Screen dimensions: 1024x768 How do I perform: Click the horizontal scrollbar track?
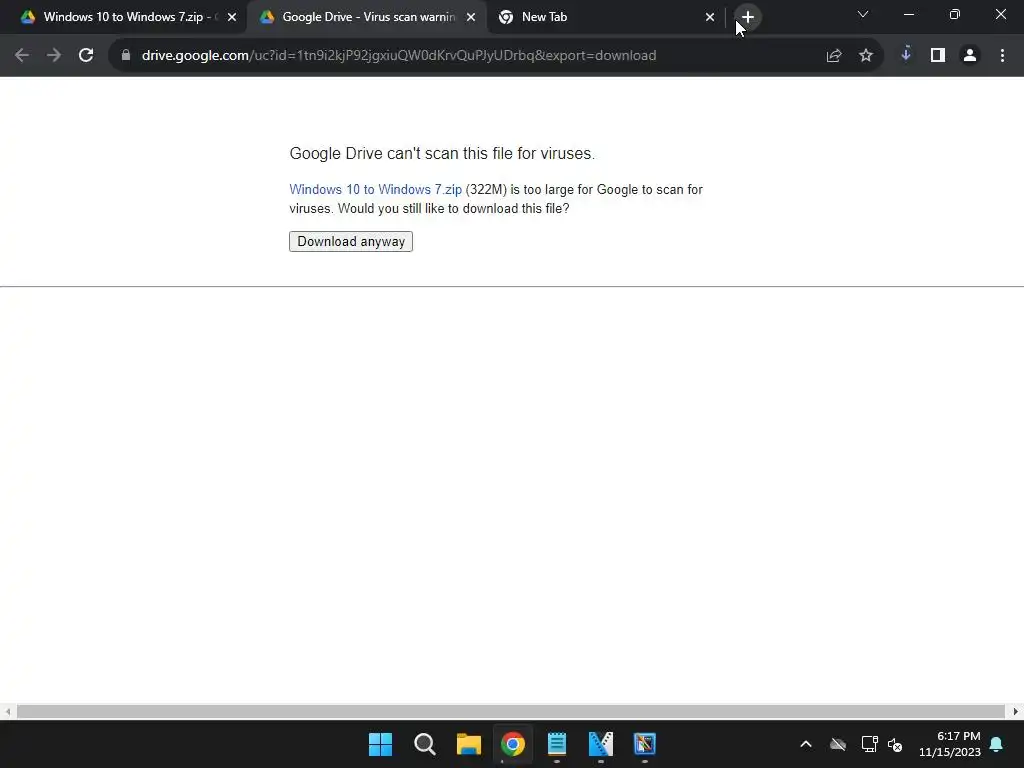511,711
